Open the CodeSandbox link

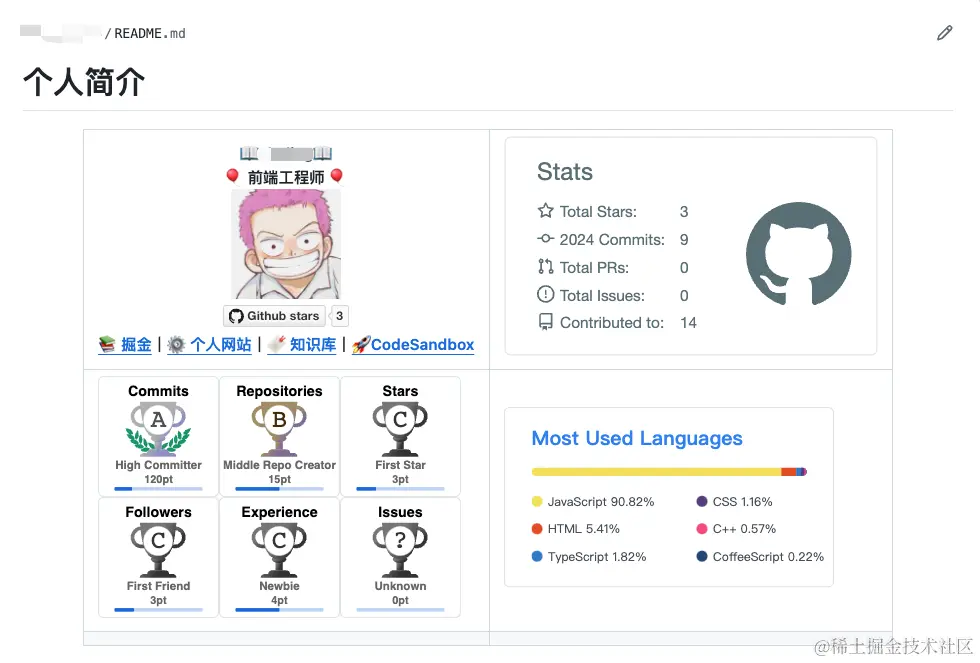click(422, 345)
